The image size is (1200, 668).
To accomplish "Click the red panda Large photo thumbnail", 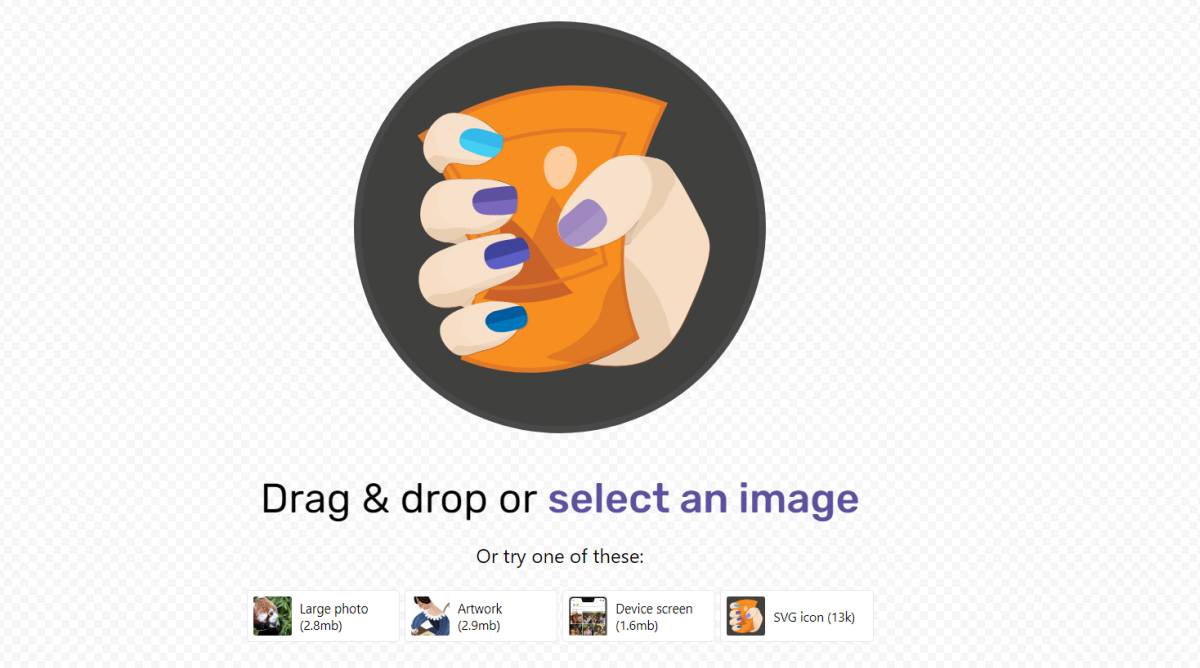I will 272,616.
